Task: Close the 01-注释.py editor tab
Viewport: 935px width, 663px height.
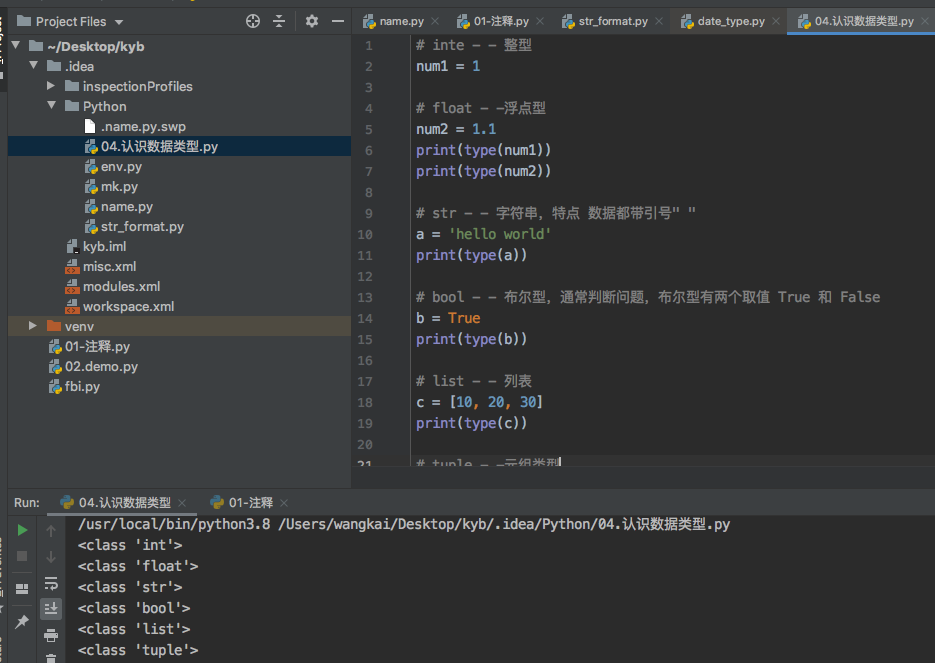Action: pos(540,21)
